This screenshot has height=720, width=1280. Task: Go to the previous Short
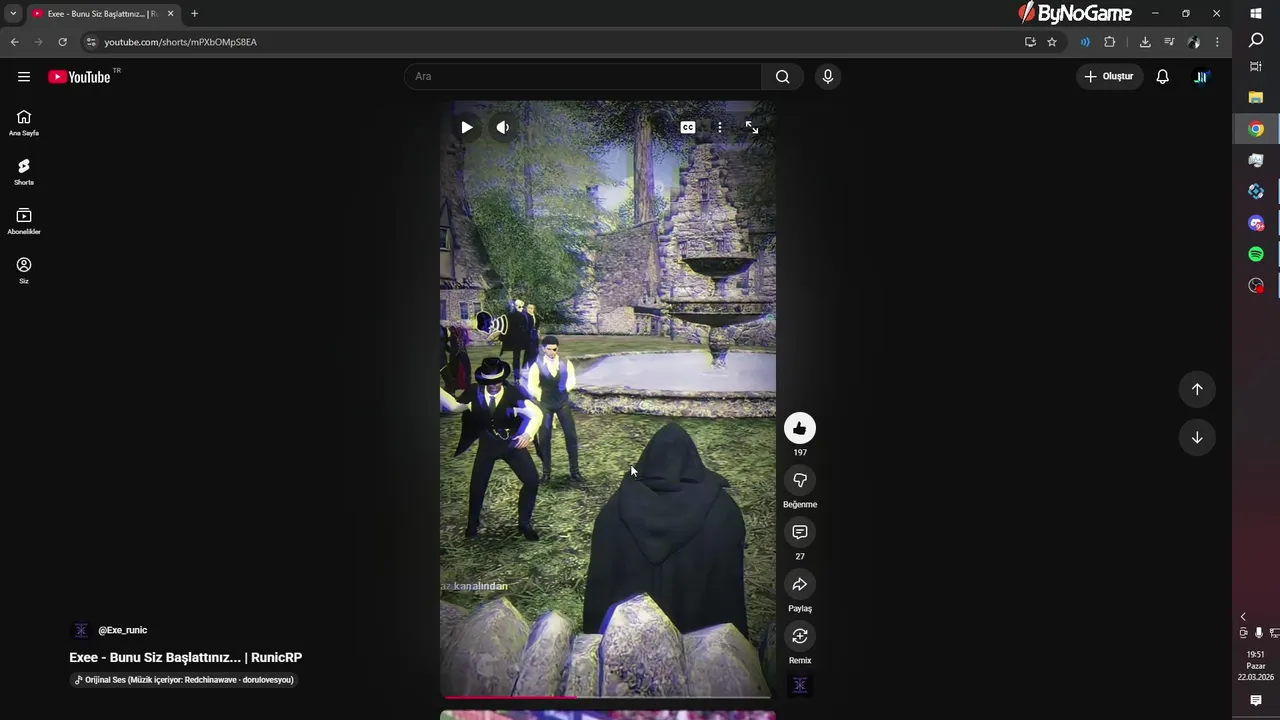tap(1197, 389)
